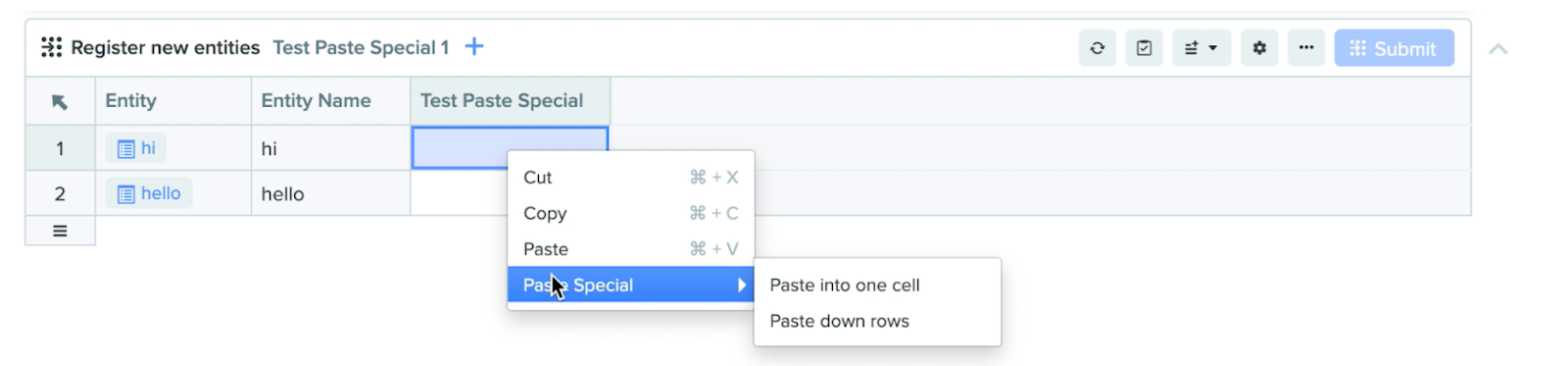This screenshot has width=1568, height=366.
Task: Click the refresh icon in toolbar
Action: click(x=1097, y=48)
